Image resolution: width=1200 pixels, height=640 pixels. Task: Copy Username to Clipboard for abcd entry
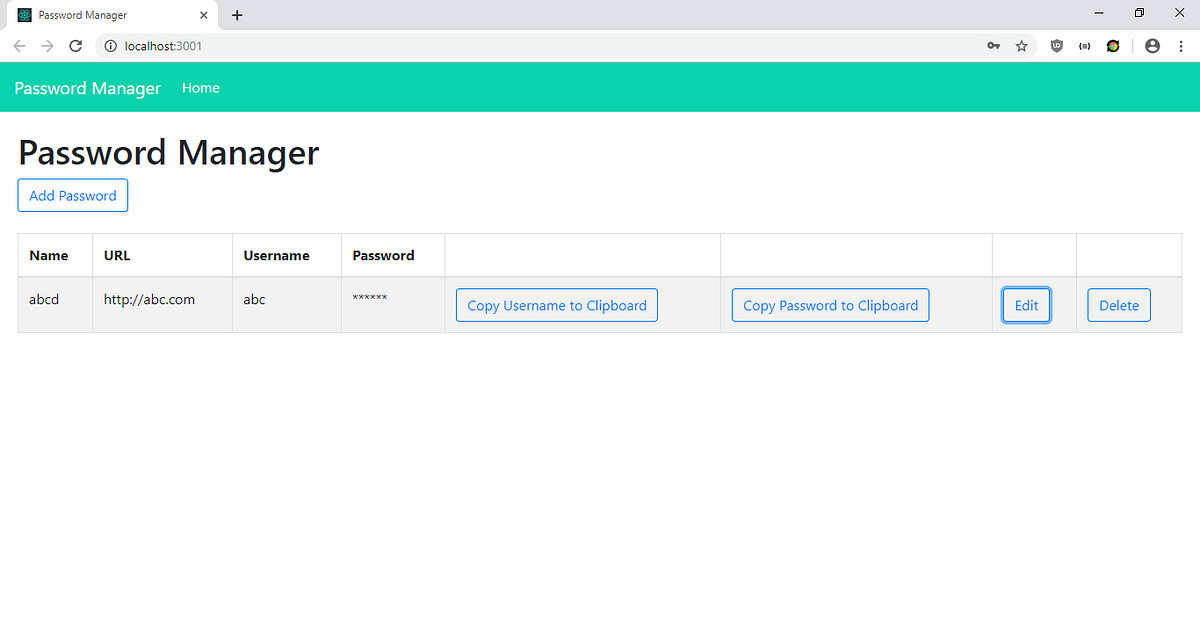tap(556, 304)
